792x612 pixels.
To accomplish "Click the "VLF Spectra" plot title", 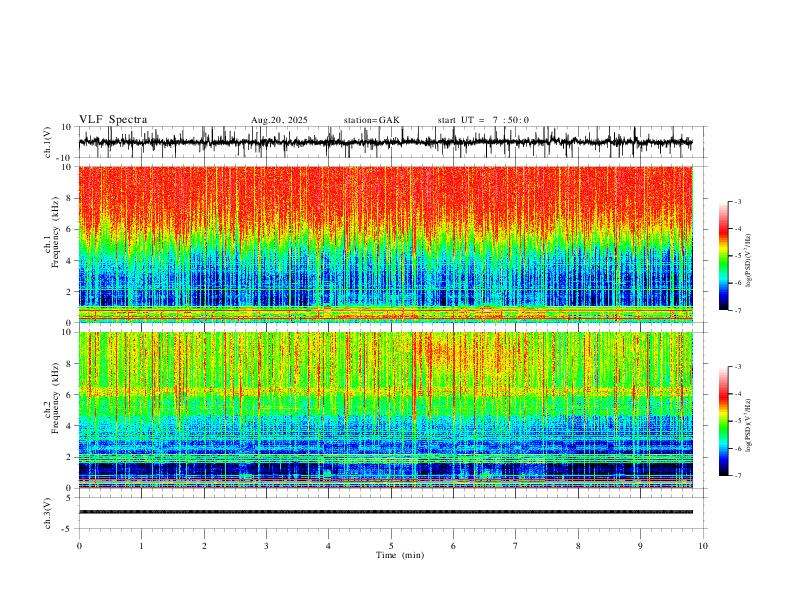I will click(x=113, y=120).
